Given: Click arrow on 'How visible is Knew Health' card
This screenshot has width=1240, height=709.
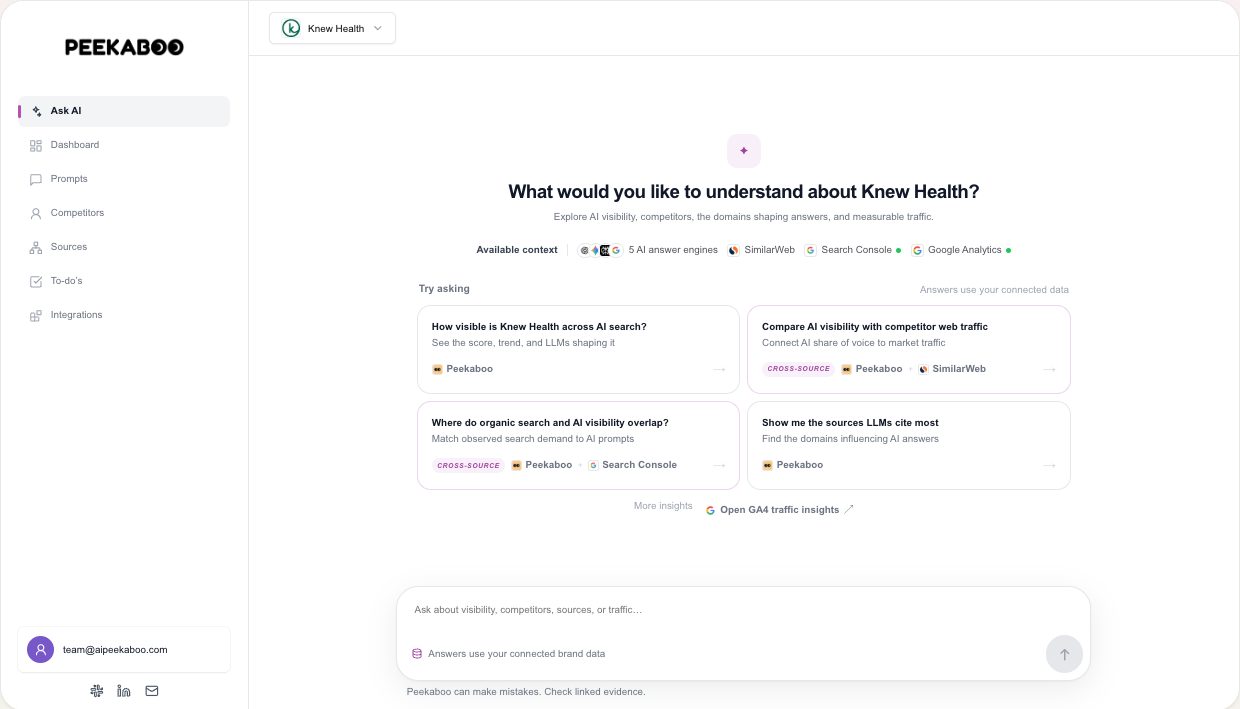Looking at the screenshot, I should [719, 369].
